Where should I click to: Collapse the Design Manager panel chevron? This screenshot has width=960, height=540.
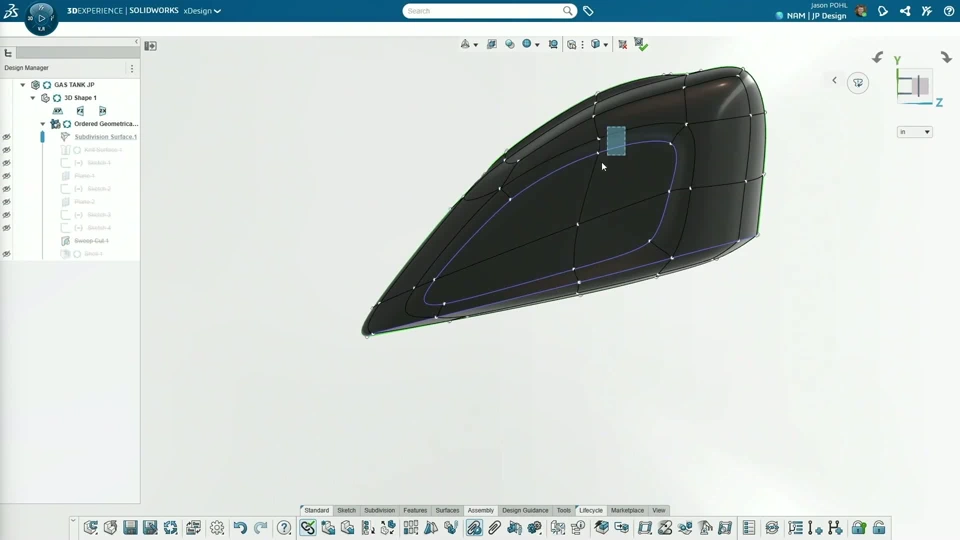tap(136, 42)
